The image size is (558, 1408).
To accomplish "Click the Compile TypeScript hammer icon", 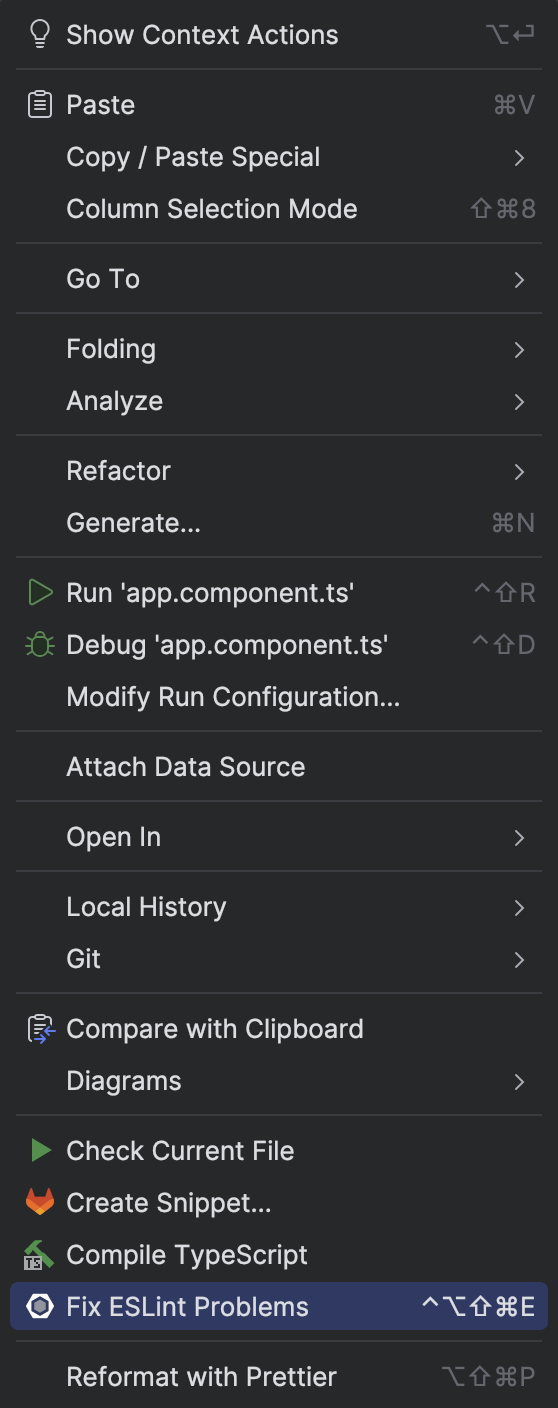I will click(x=40, y=1255).
